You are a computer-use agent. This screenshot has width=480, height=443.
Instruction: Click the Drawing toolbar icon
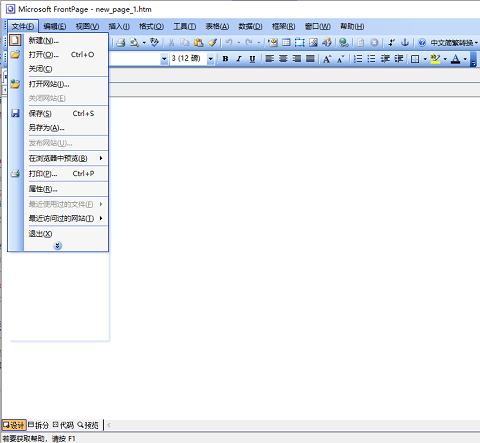tap(327, 42)
